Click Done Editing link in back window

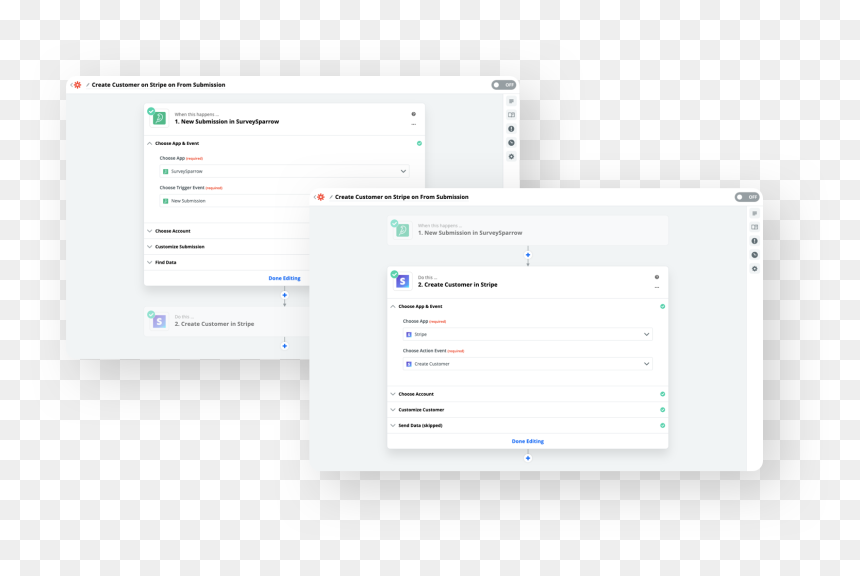(x=284, y=278)
